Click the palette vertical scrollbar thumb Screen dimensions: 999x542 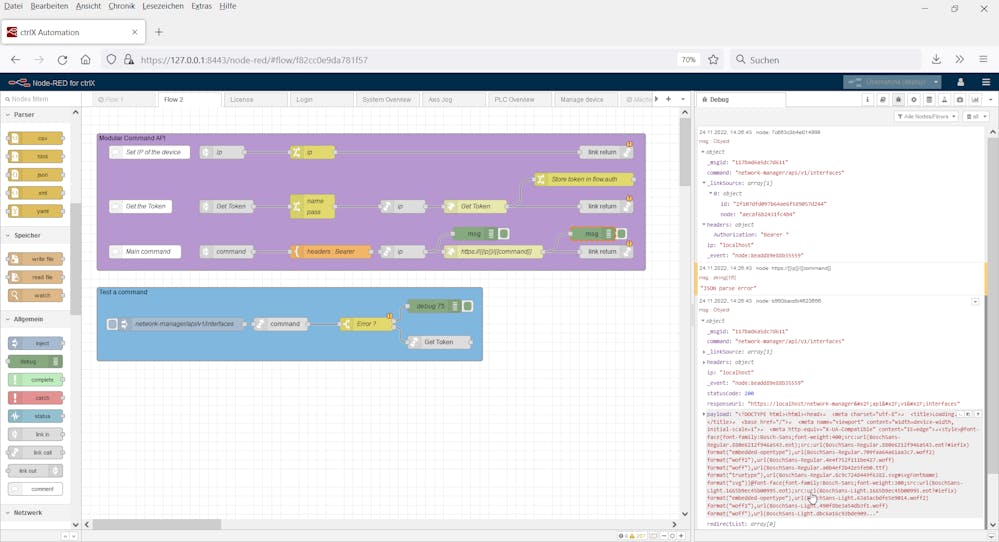[x=76, y=259]
